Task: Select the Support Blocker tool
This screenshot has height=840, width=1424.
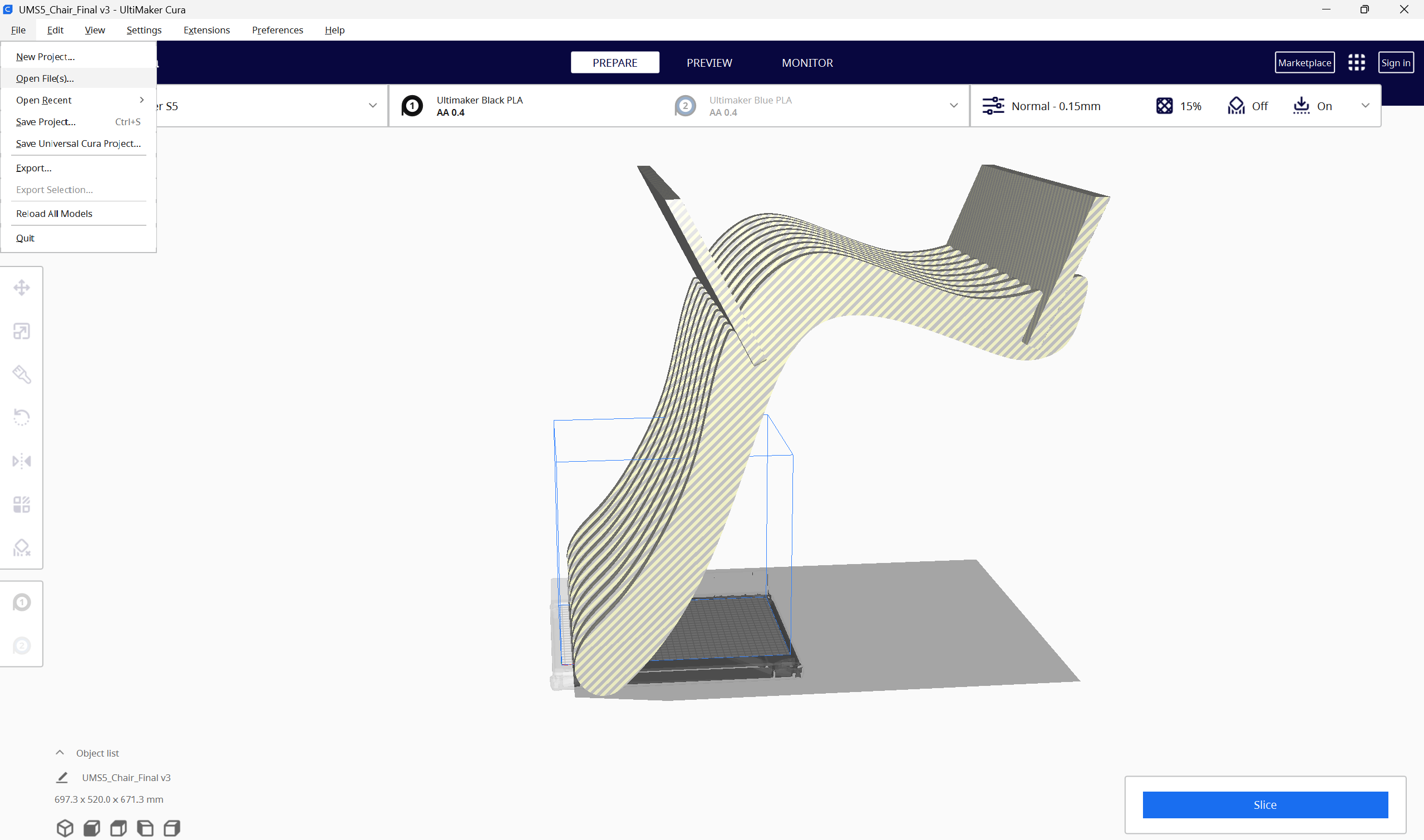Action: click(x=22, y=547)
